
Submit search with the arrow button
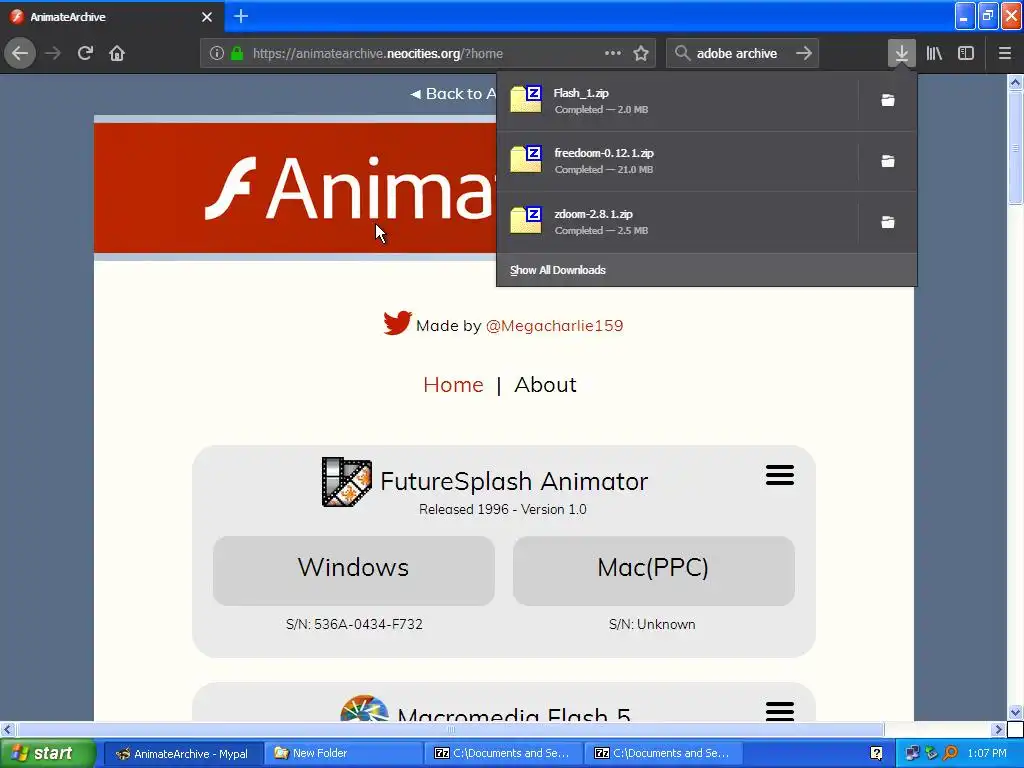click(804, 53)
